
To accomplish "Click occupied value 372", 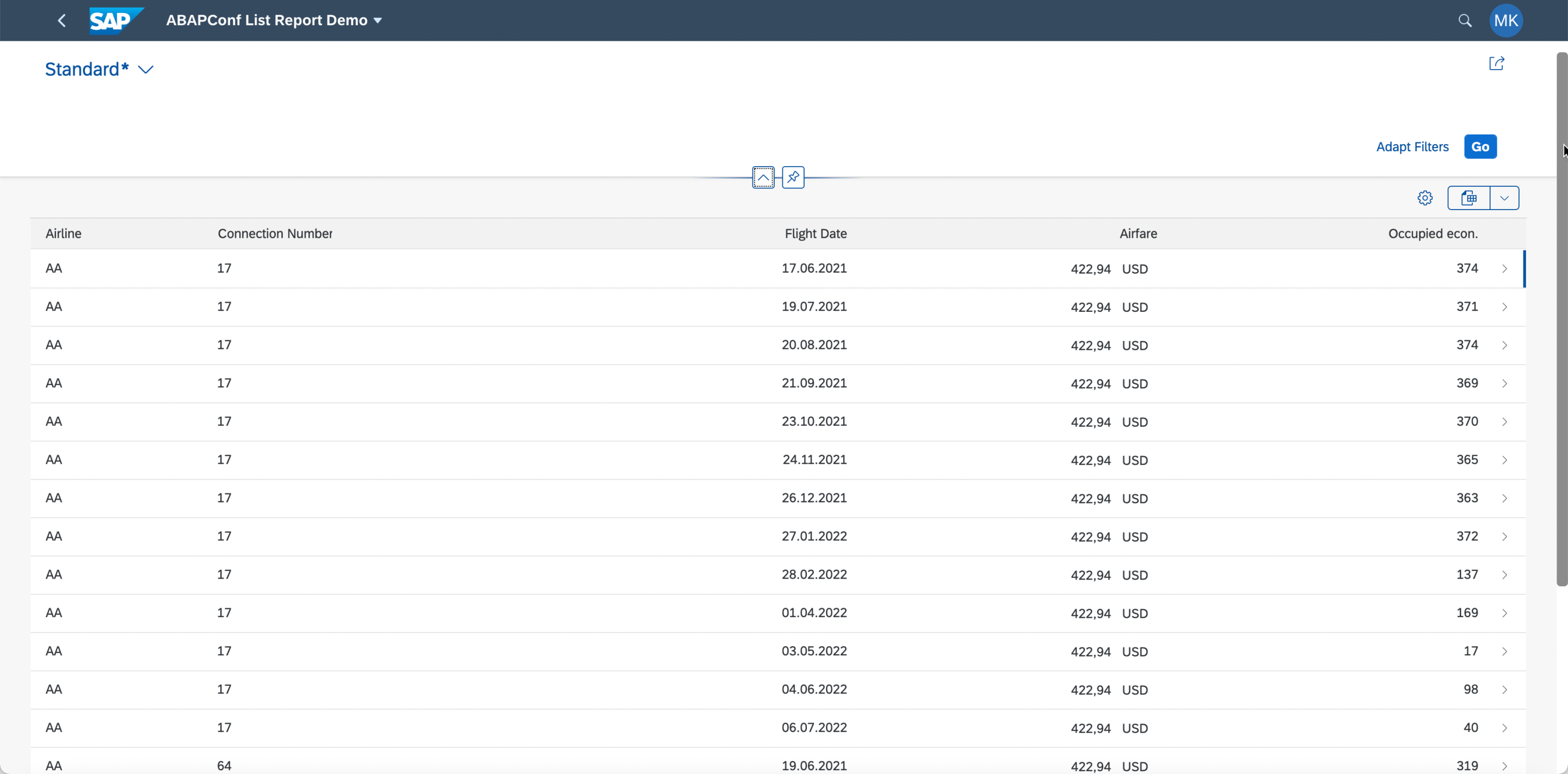I will [1467, 537].
